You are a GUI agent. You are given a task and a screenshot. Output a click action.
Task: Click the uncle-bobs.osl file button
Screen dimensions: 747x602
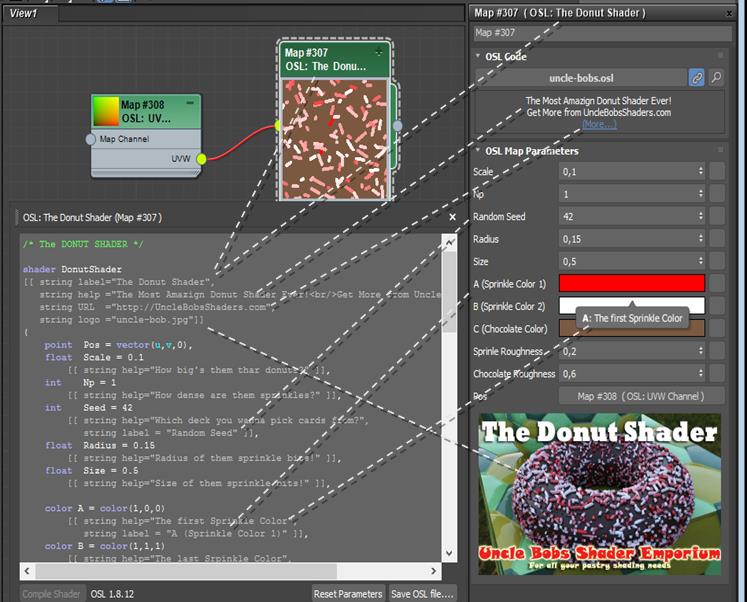581,78
